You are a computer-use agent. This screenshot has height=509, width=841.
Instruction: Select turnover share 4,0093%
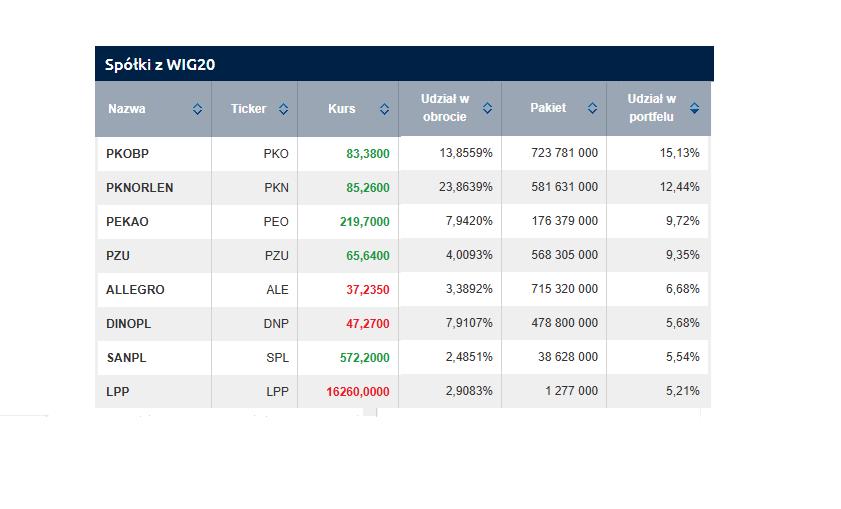pos(469,255)
